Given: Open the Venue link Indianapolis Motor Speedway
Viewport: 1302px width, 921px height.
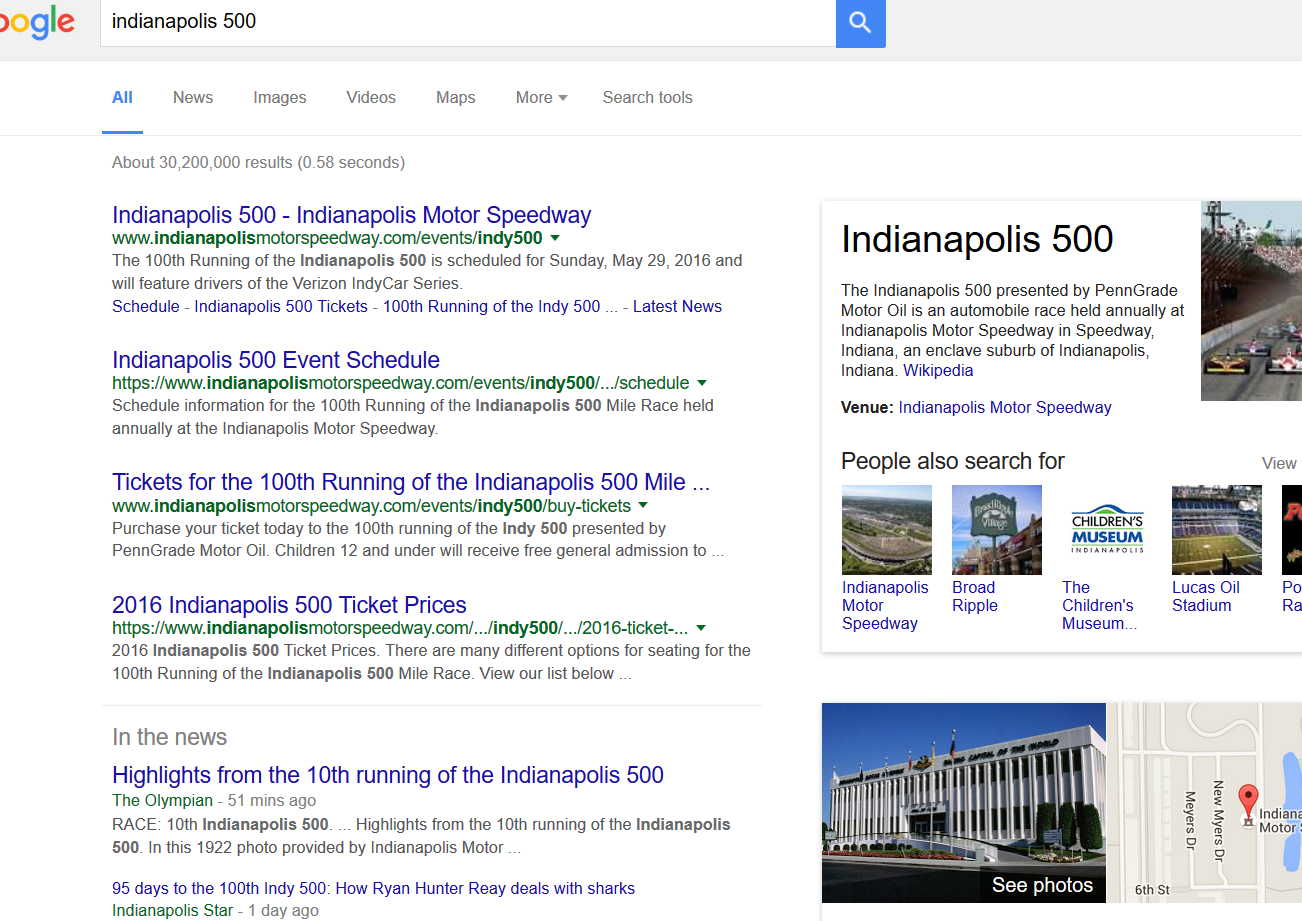Looking at the screenshot, I should pos(1005,407).
